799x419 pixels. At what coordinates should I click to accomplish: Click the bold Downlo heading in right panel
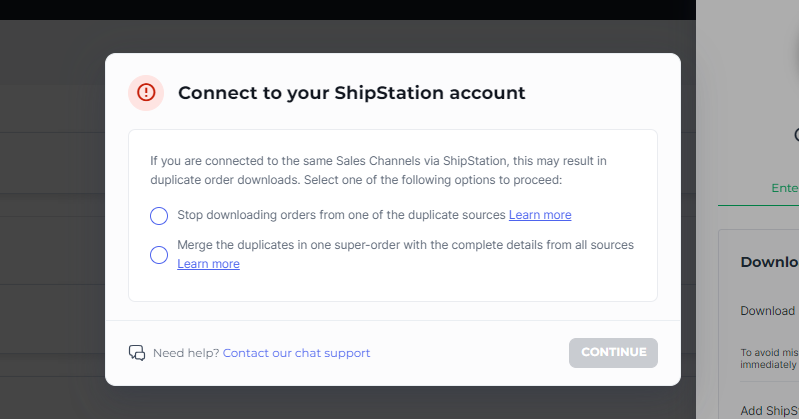(x=769, y=262)
